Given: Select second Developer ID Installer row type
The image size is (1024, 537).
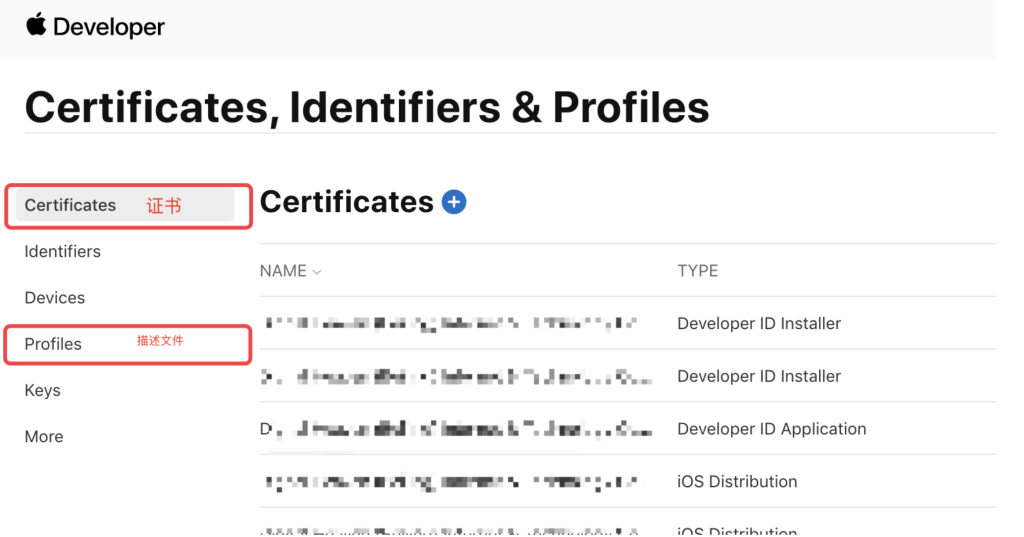Looking at the screenshot, I should [x=759, y=376].
